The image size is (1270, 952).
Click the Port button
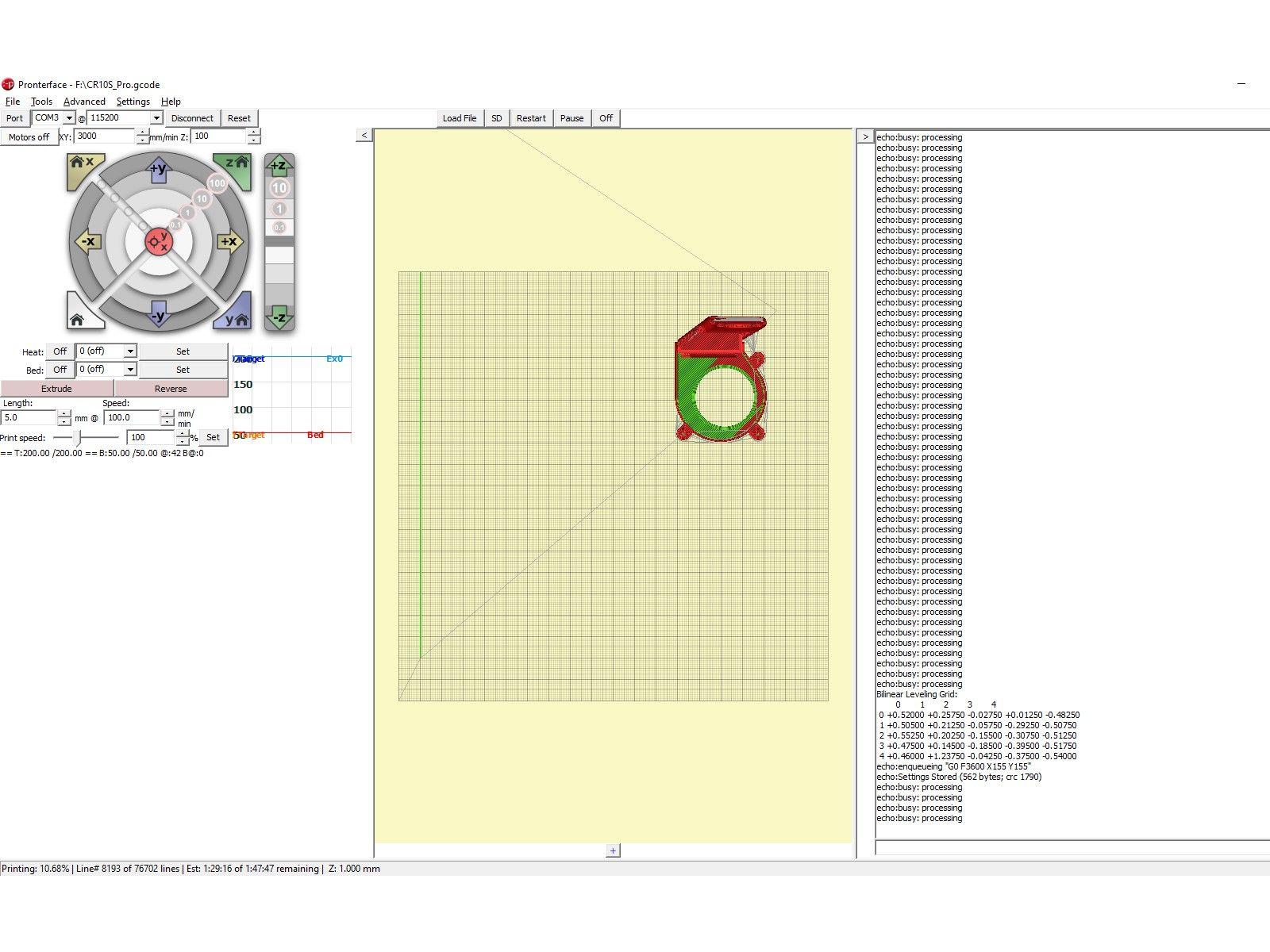coord(15,118)
